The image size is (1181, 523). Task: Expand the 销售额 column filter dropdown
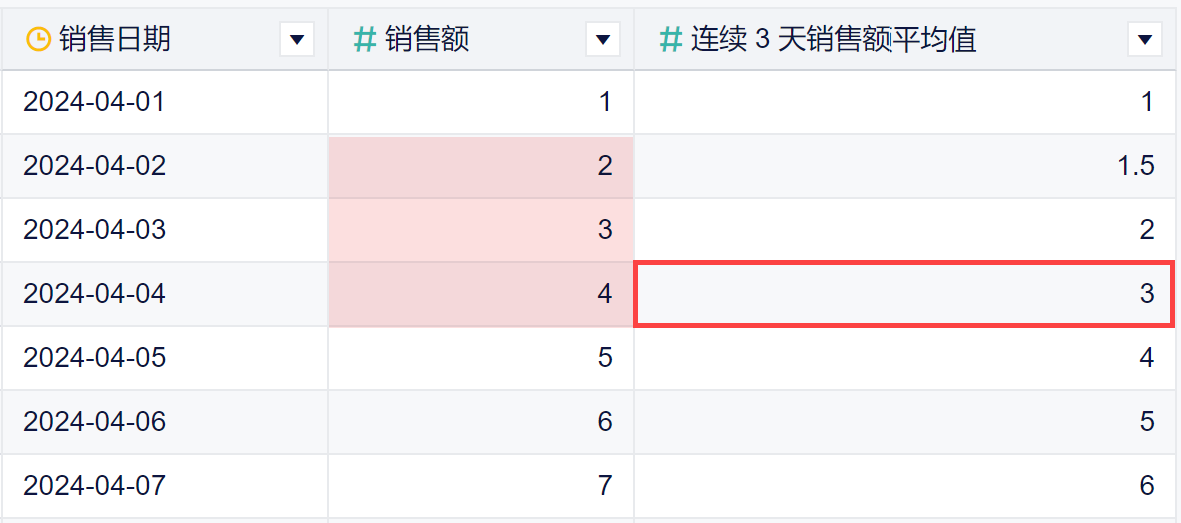[x=602, y=39]
